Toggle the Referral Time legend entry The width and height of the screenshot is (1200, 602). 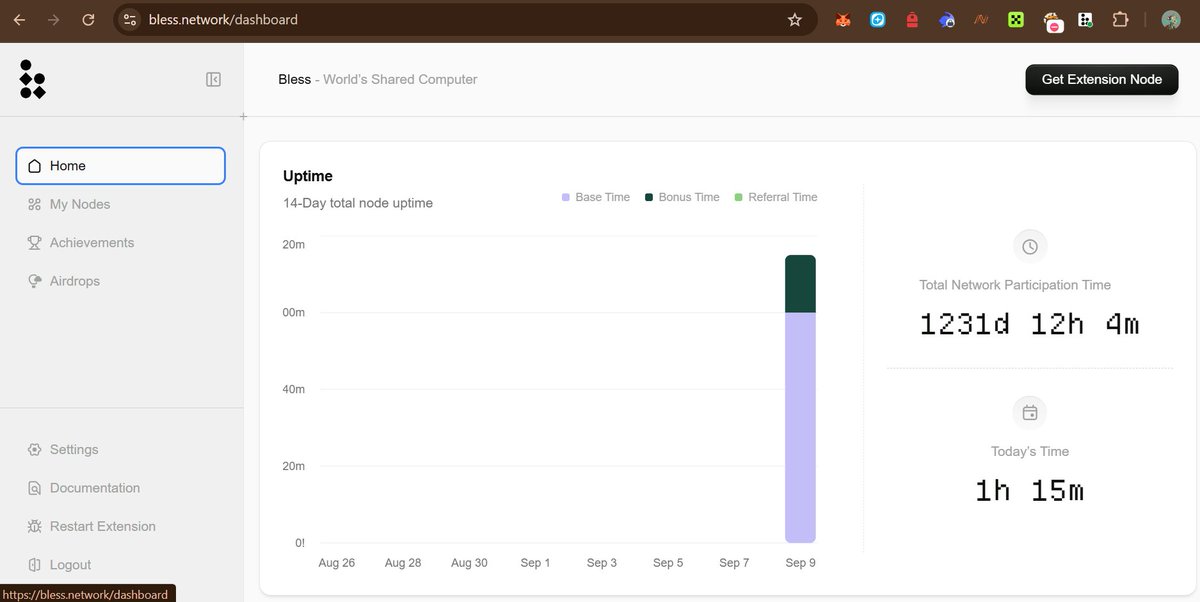click(776, 197)
